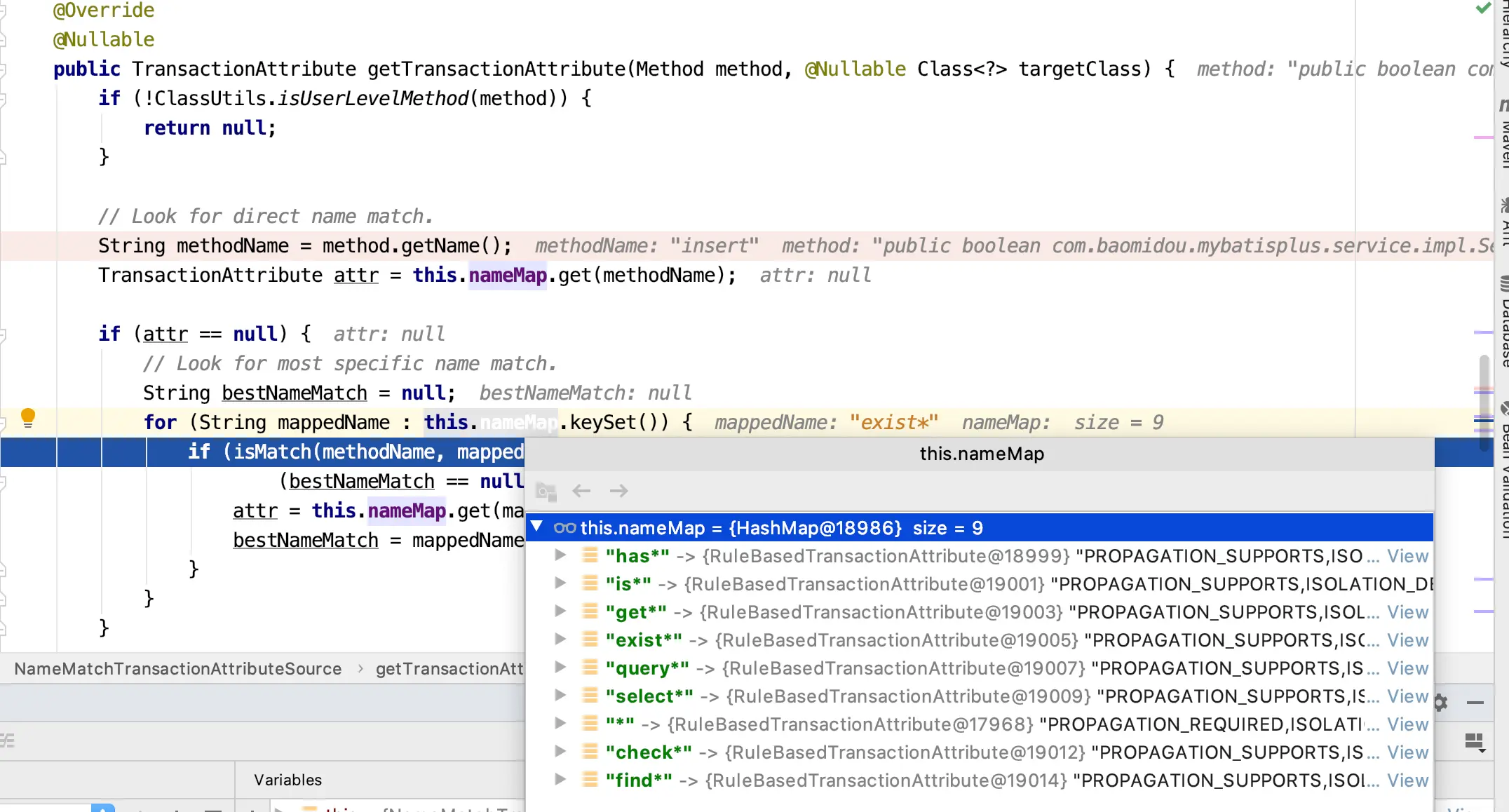
Task: Click the green inspection checkmark icon
Action: [x=1483, y=8]
